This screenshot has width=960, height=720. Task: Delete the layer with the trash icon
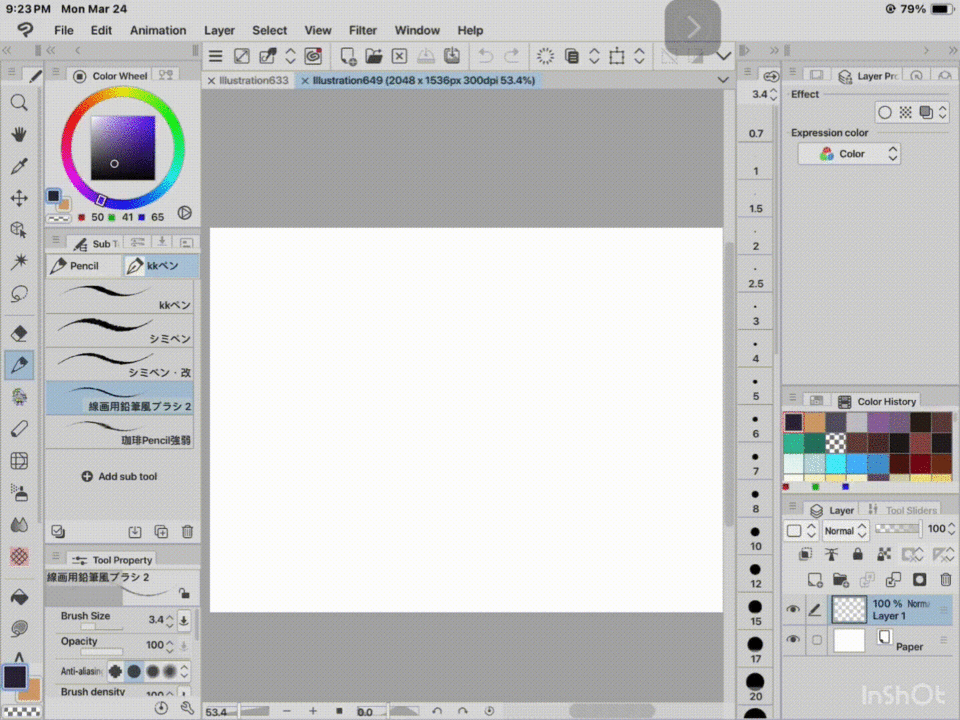(945, 580)
